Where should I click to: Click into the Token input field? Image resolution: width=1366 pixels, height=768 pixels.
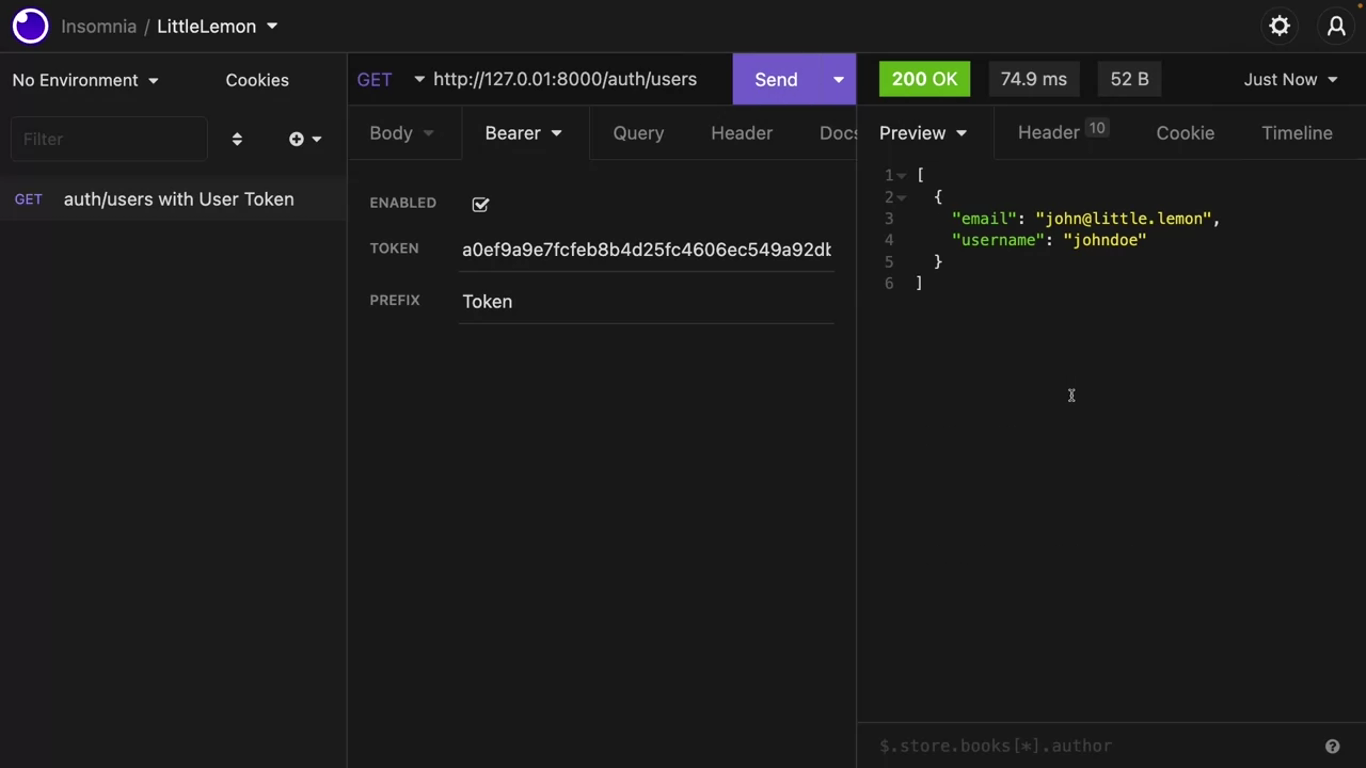[x=646, y=250]
